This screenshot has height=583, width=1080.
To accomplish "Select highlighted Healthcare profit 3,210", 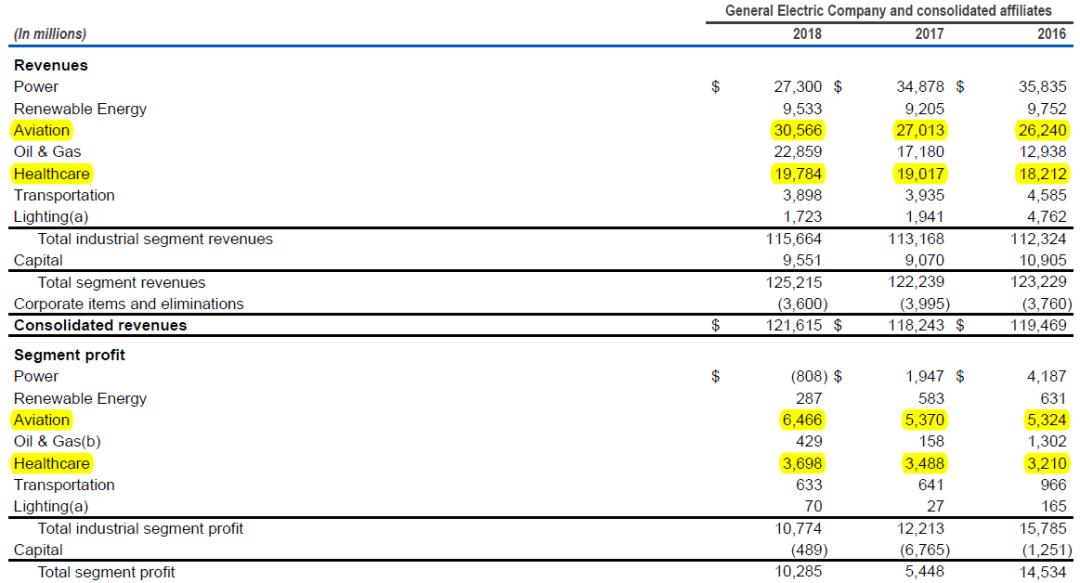I will point(1047,463).
